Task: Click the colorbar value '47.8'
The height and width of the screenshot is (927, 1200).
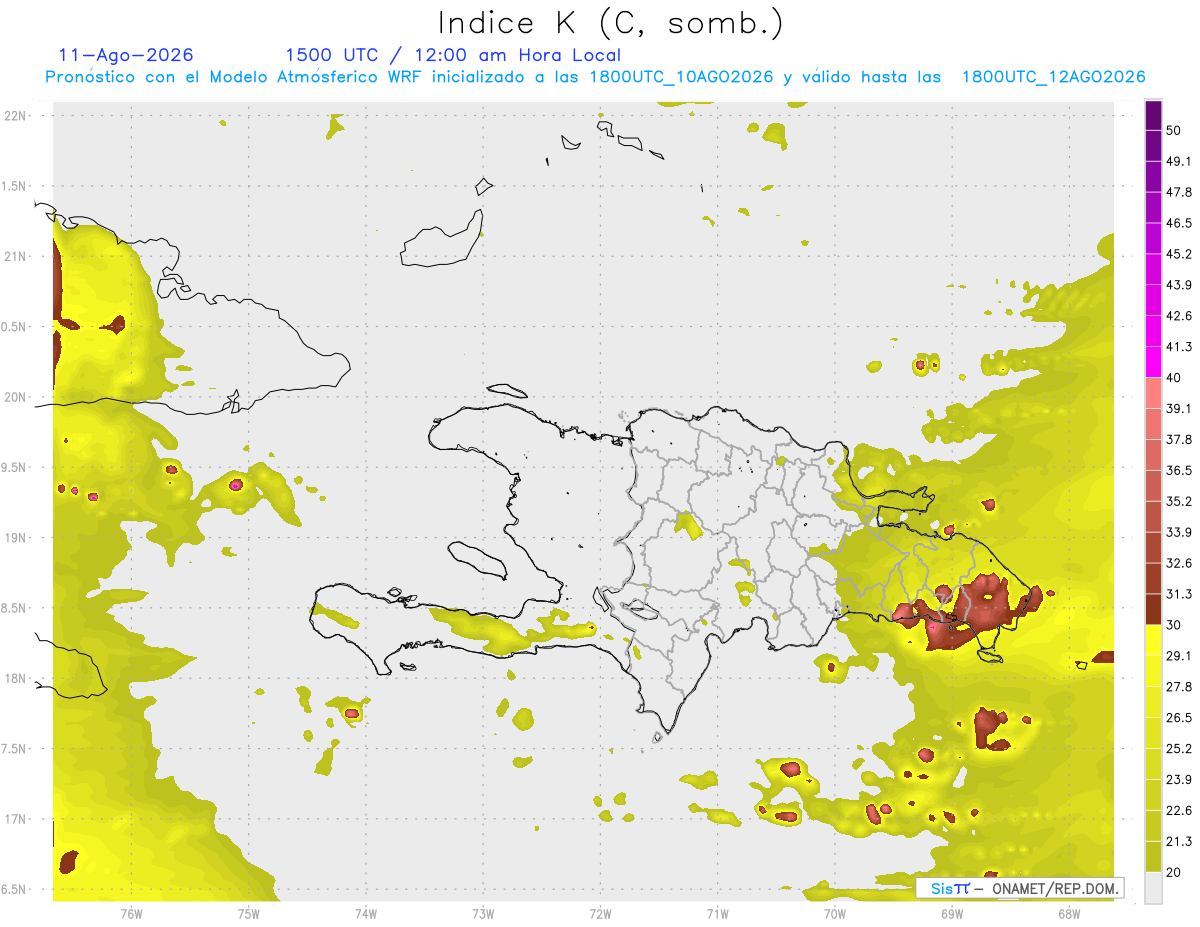Action: [1179, 192]
